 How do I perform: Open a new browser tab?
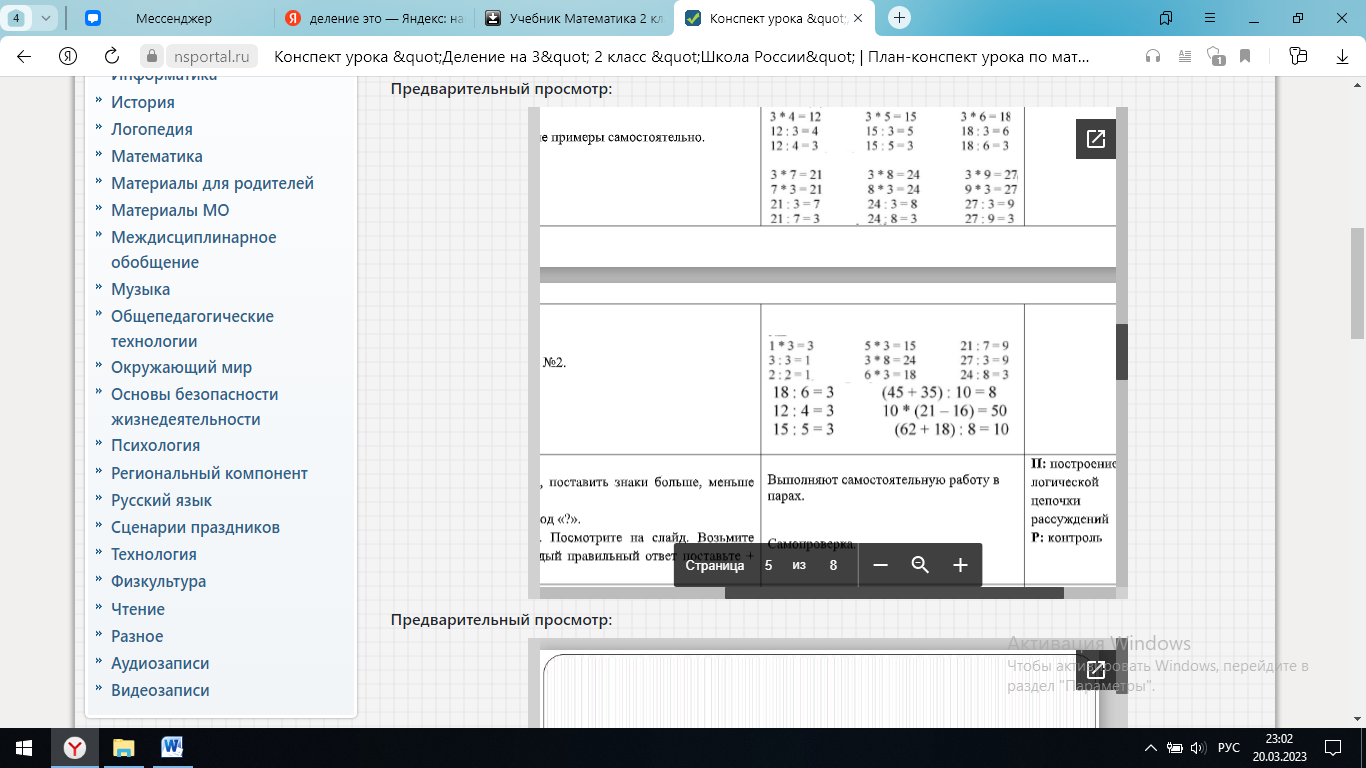(x=899, y=18)
